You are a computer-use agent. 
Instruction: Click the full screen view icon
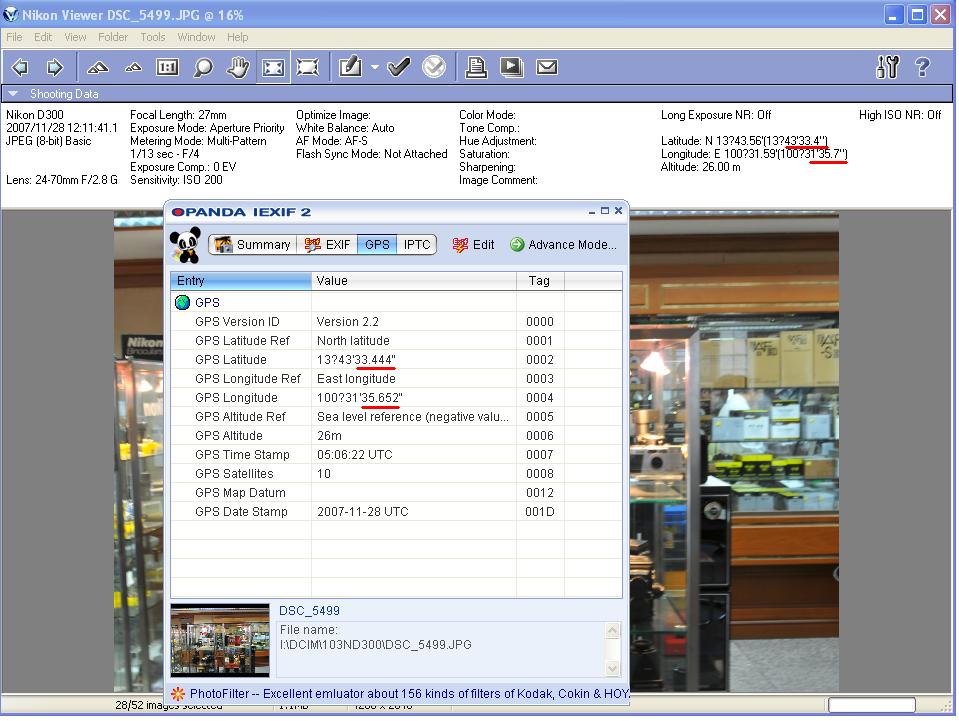[308, 67]
